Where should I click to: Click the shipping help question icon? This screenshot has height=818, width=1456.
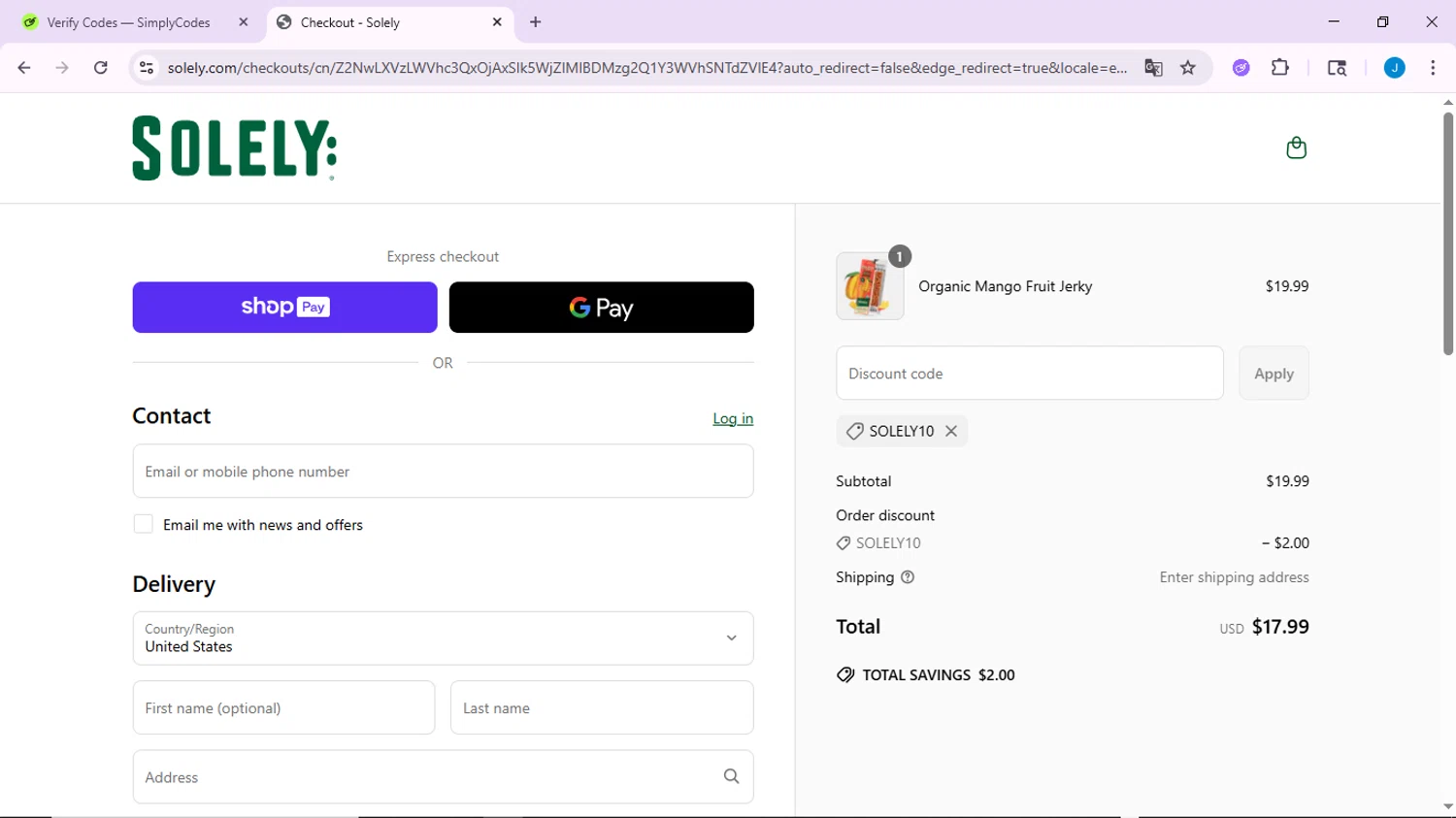[x=908, y=577]
